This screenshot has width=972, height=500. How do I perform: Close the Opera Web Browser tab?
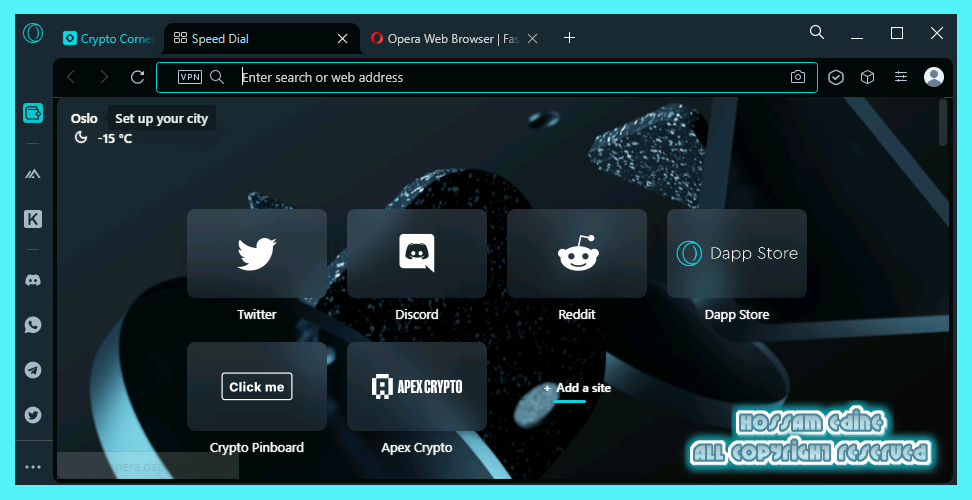[532, 38]
